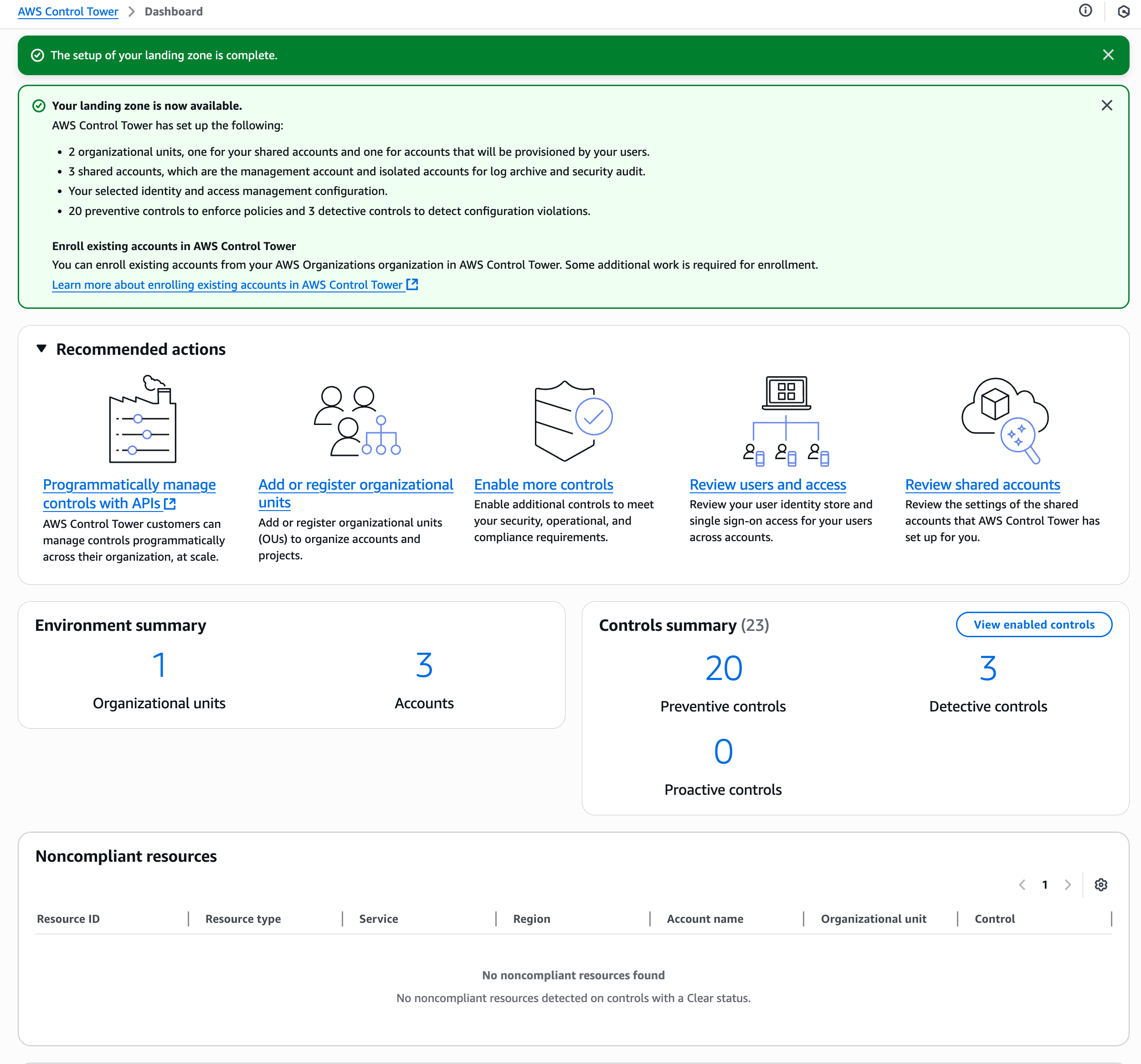Open Review users and access link
This screenshot has height=1064, width=1141.
767,485
